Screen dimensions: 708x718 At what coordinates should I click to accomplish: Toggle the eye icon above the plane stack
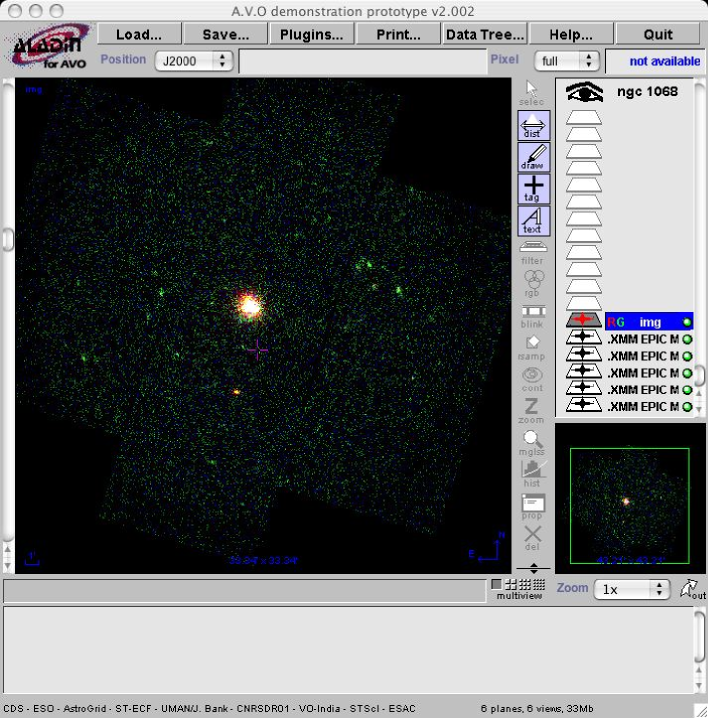tap(584, 92)
